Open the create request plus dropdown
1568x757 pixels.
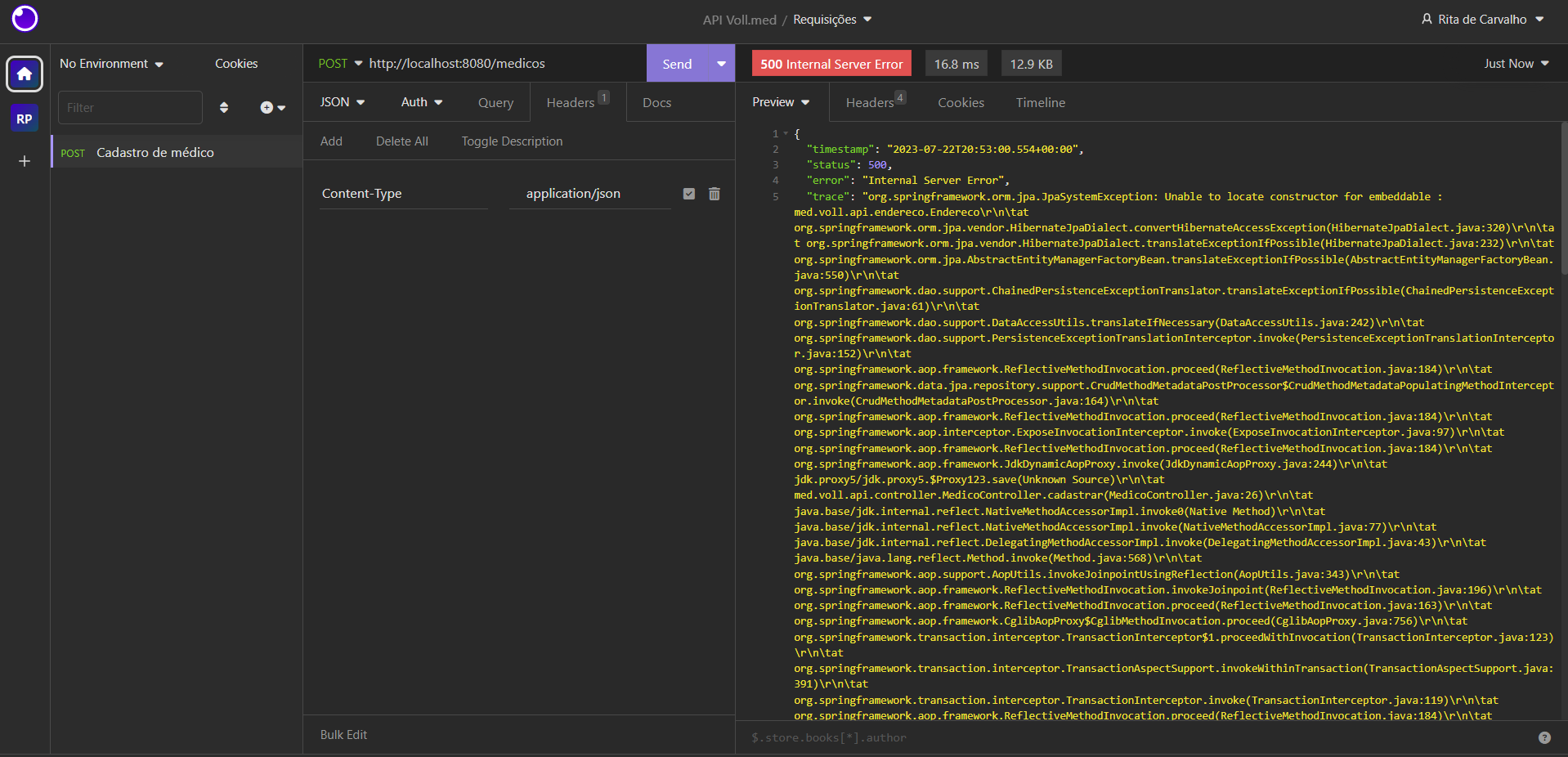click(x=273, y=107)
